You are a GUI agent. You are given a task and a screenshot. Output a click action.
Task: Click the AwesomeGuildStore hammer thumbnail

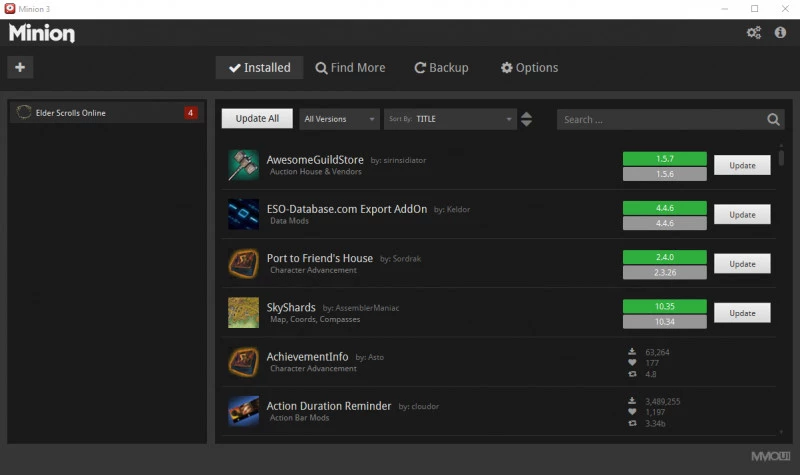(x=243, y=165)
